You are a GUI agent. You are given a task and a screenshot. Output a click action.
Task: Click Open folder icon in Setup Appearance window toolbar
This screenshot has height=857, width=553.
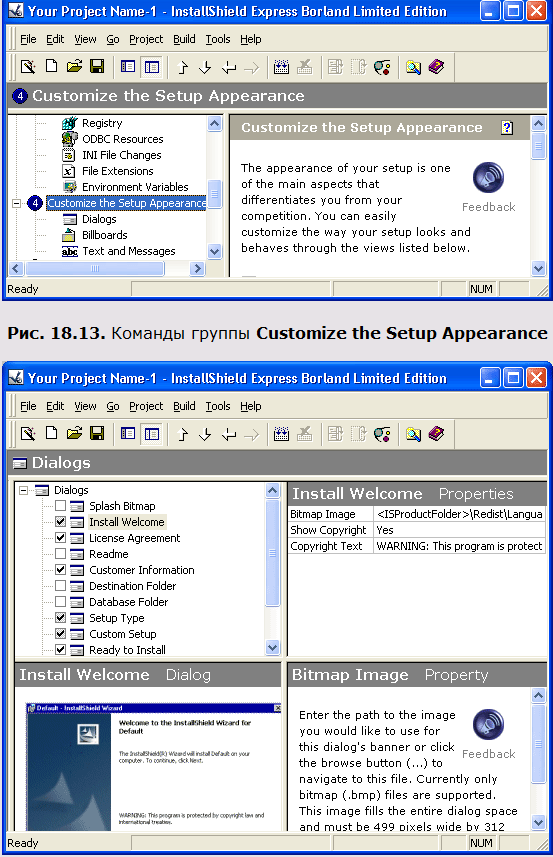click(74, 67)
